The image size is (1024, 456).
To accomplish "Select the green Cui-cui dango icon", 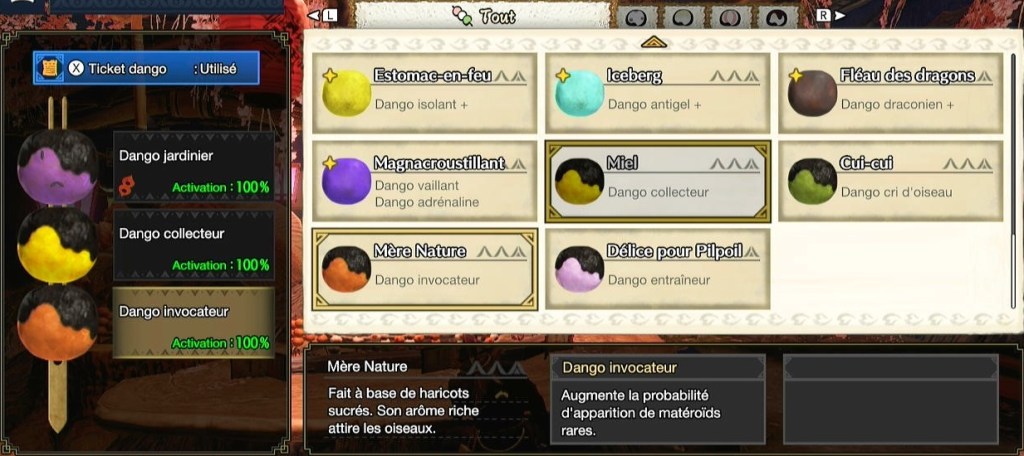I will pyautogui.click(x=812, y=181).
